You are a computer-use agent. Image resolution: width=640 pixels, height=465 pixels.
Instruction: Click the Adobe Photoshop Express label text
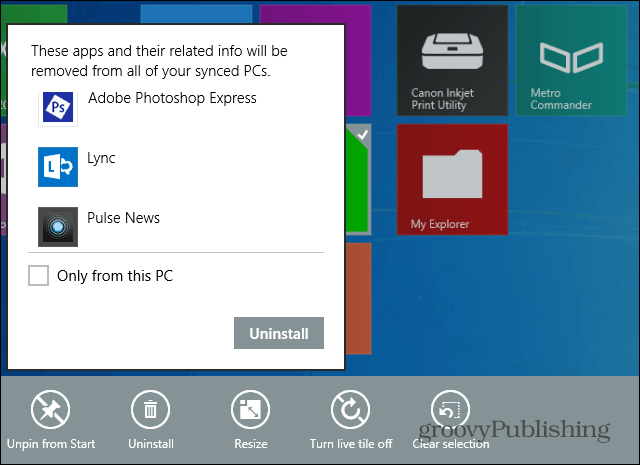click(x=172, y=98)
